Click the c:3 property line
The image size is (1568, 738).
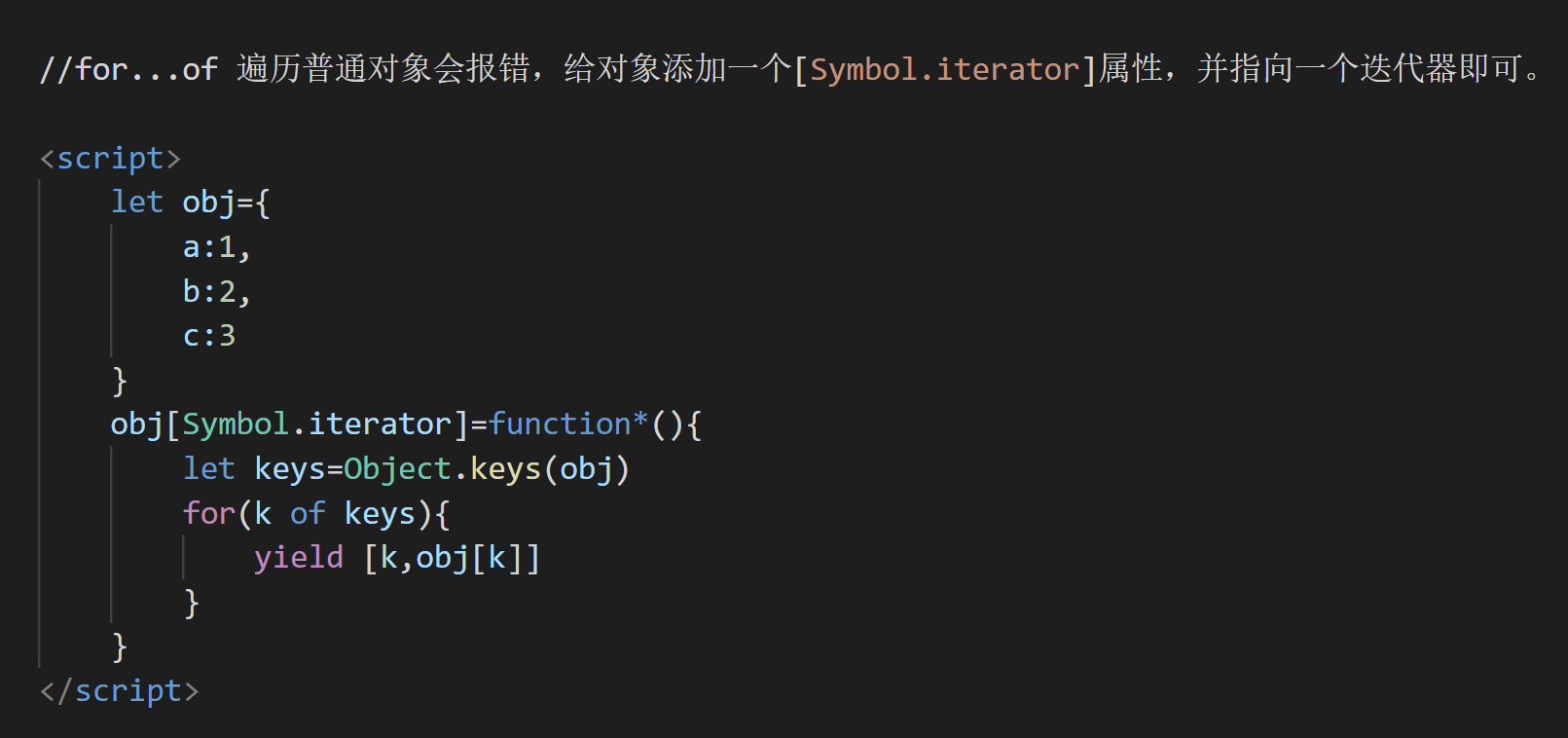click(x=209, y=336)
